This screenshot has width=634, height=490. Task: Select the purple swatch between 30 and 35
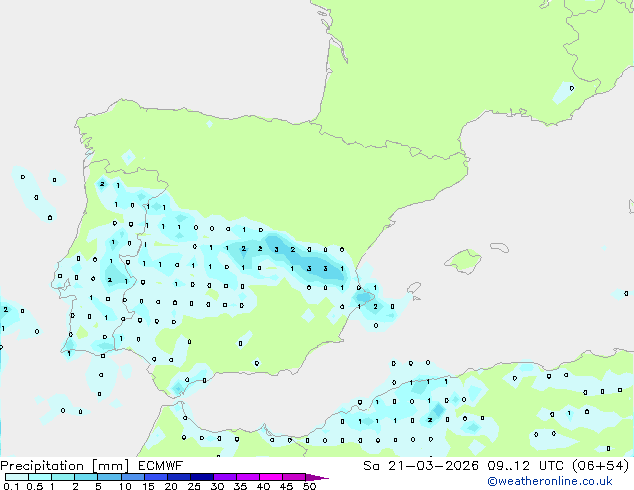click(225, 477)
